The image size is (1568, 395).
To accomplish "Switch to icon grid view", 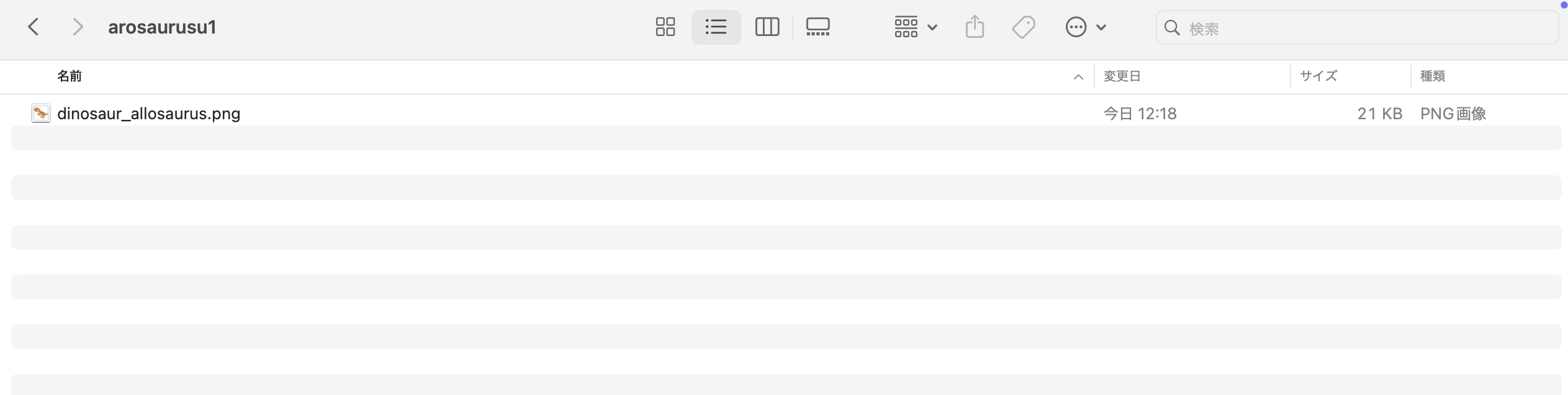I will pyautogui.click(x=665, y=27).
